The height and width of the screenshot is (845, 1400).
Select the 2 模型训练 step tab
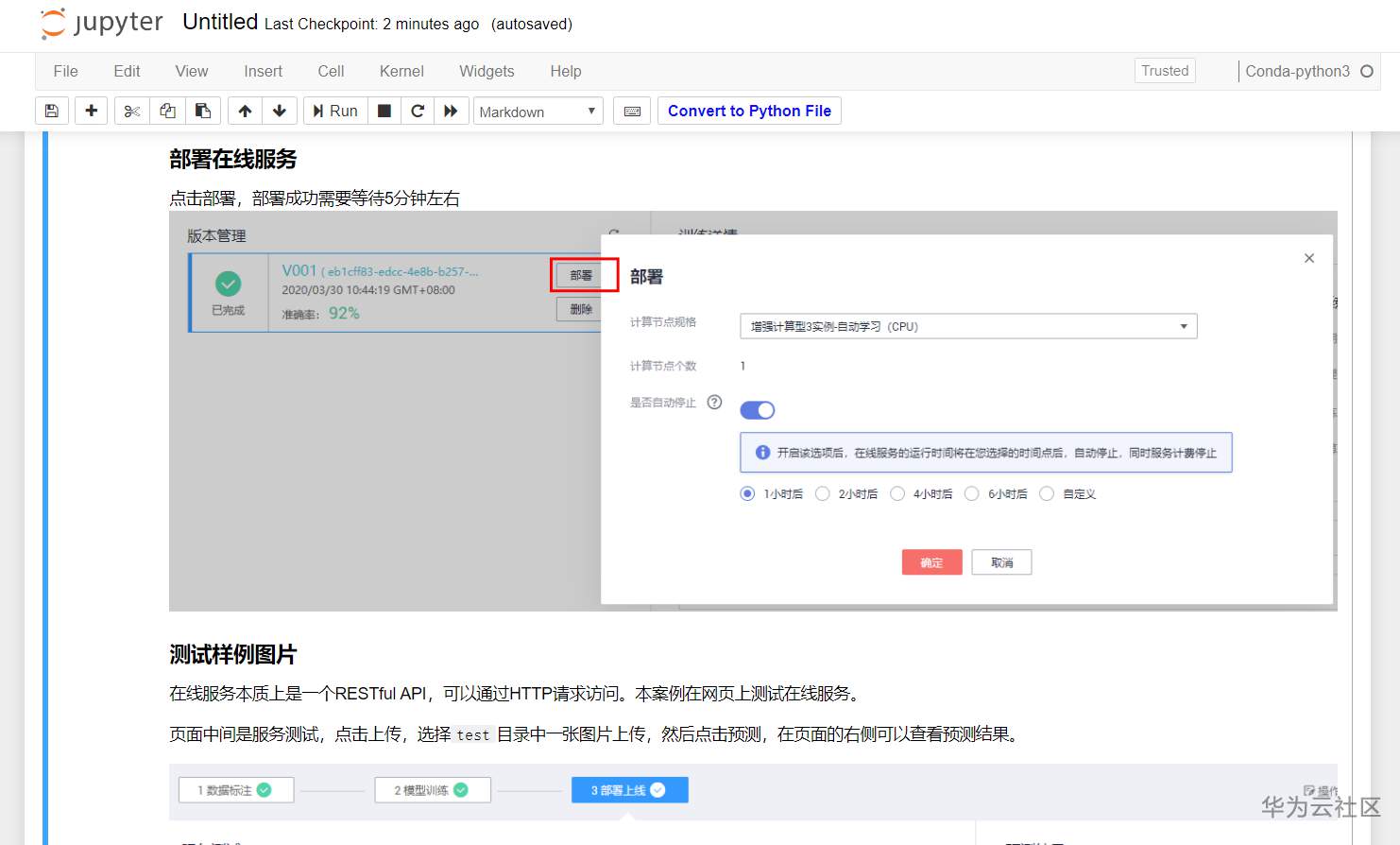433,790
